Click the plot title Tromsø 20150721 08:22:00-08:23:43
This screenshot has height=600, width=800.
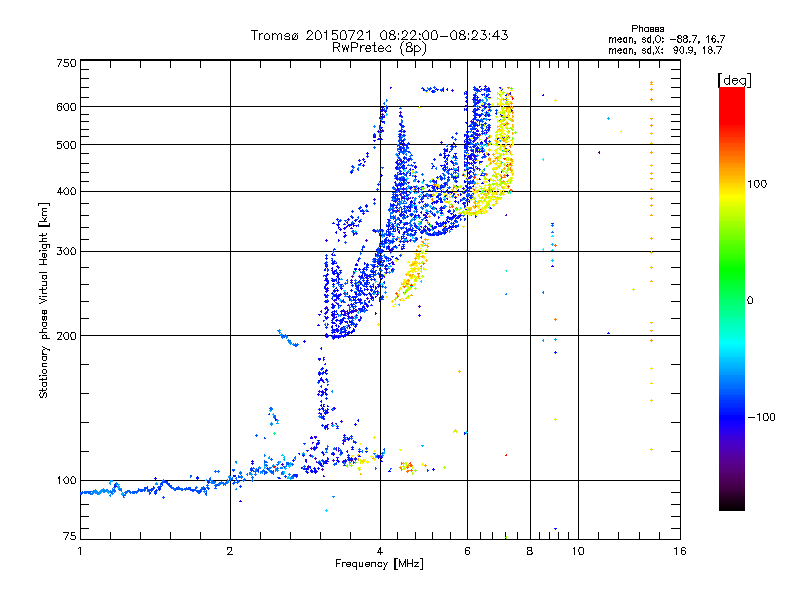point(379,35)
